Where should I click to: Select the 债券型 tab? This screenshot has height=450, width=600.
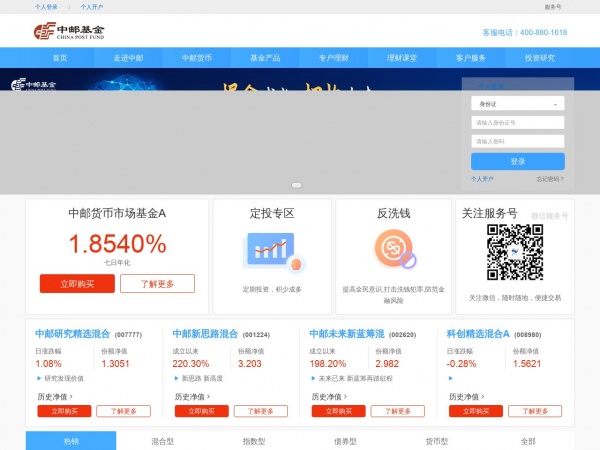tap(345, 441)
